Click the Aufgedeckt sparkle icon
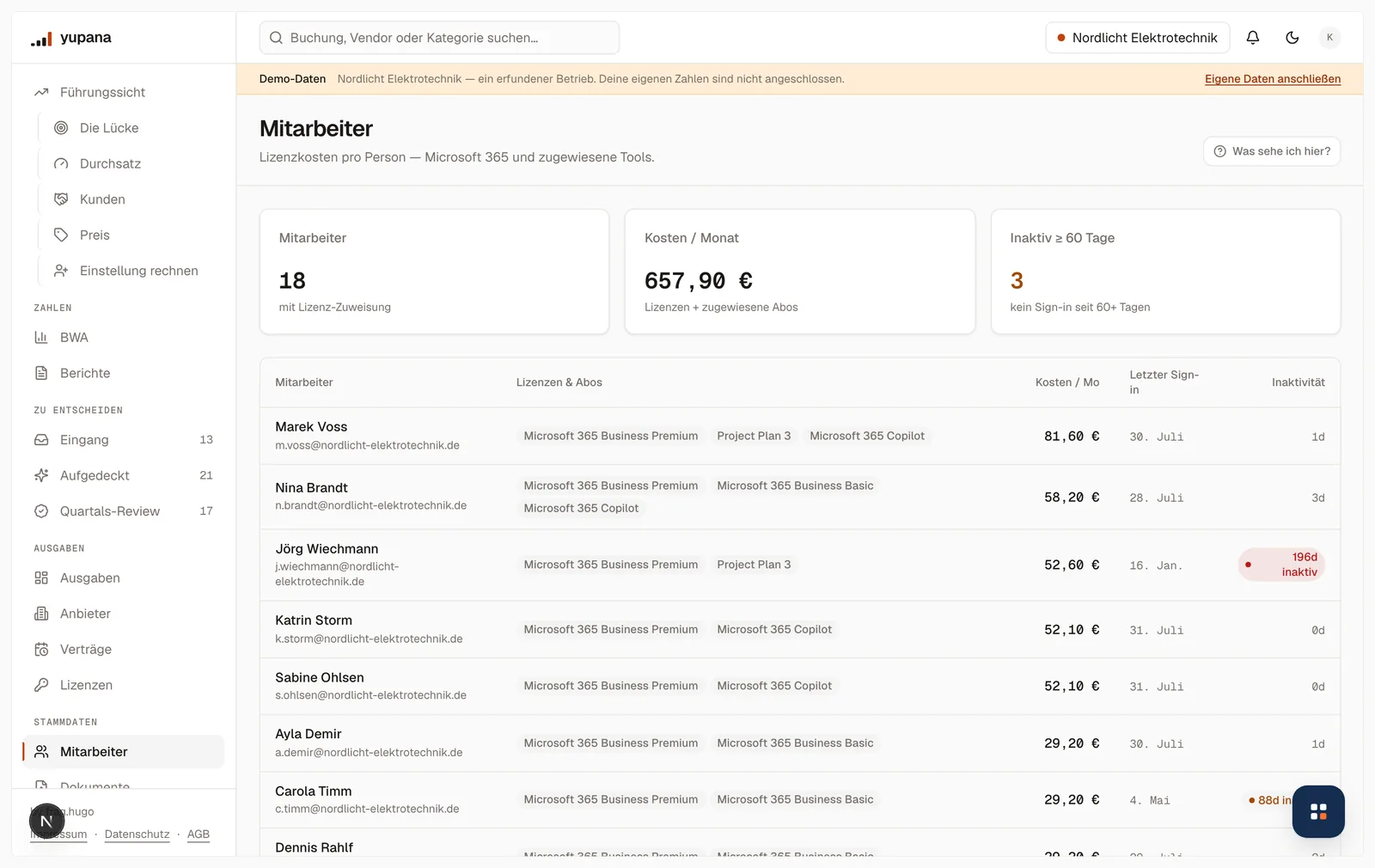Screen dimensions: 1375x868 [x=41, y=475]
